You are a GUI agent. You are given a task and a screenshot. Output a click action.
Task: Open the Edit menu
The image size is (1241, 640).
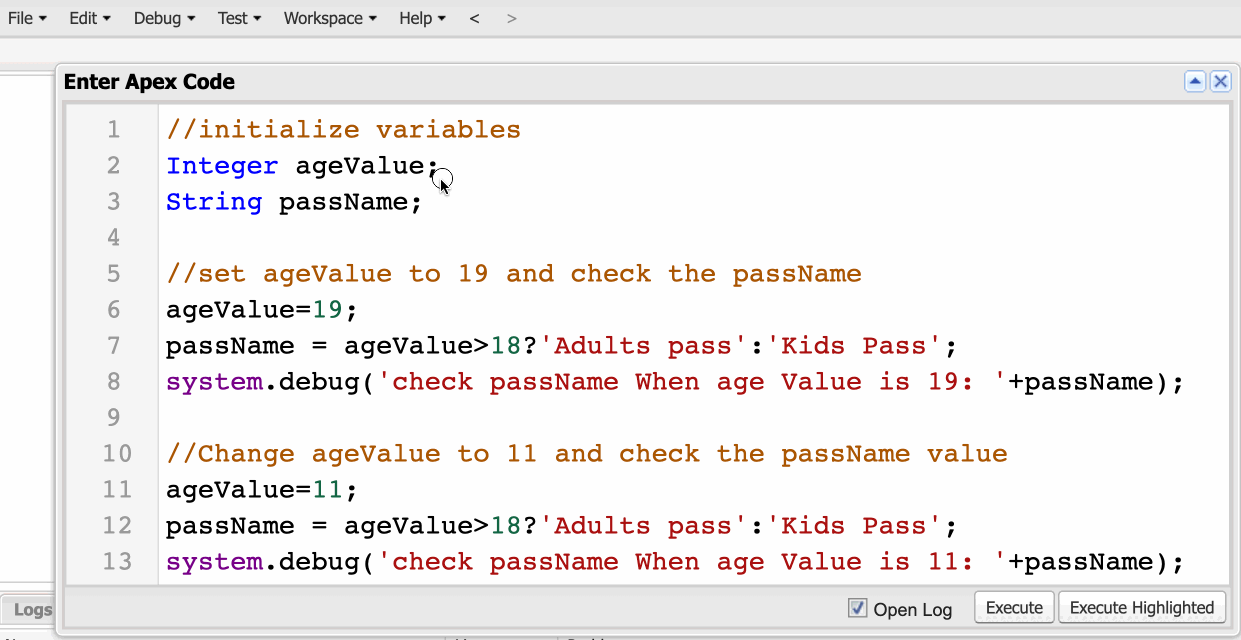(90, 18)
